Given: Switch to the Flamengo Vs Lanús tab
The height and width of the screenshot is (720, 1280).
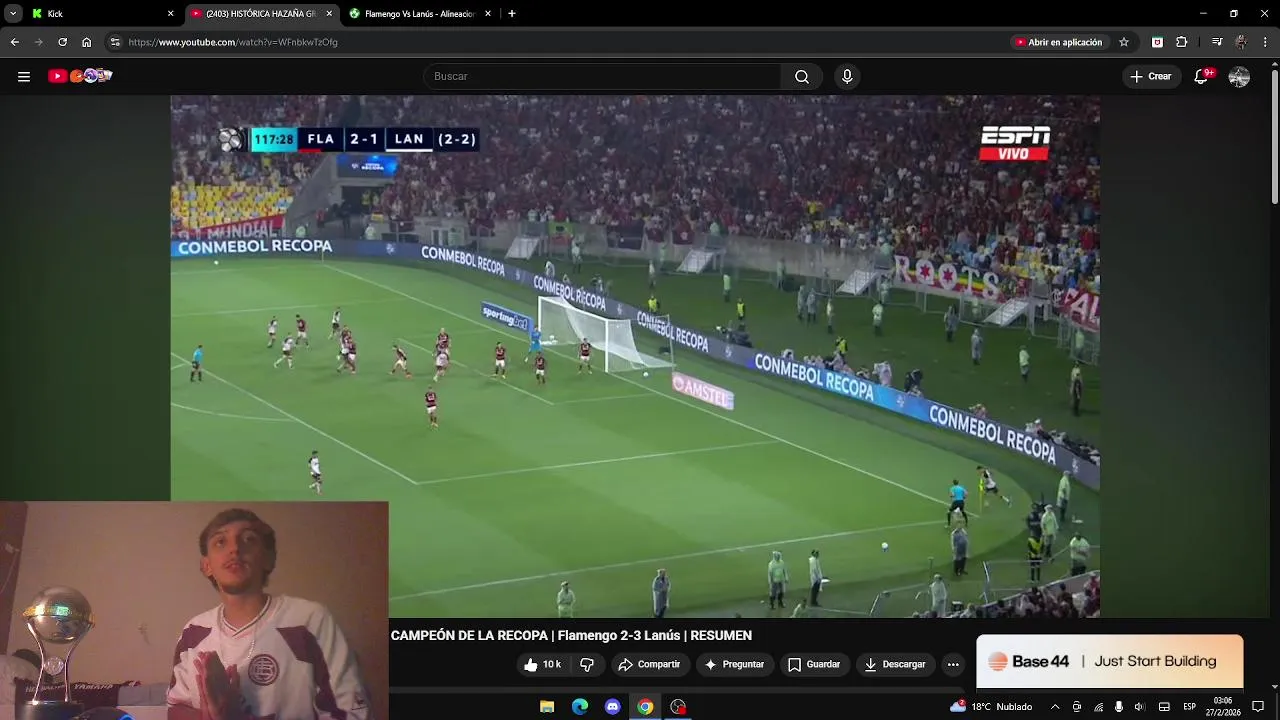Looking at the screenshot, I should (x=418, y=14).
